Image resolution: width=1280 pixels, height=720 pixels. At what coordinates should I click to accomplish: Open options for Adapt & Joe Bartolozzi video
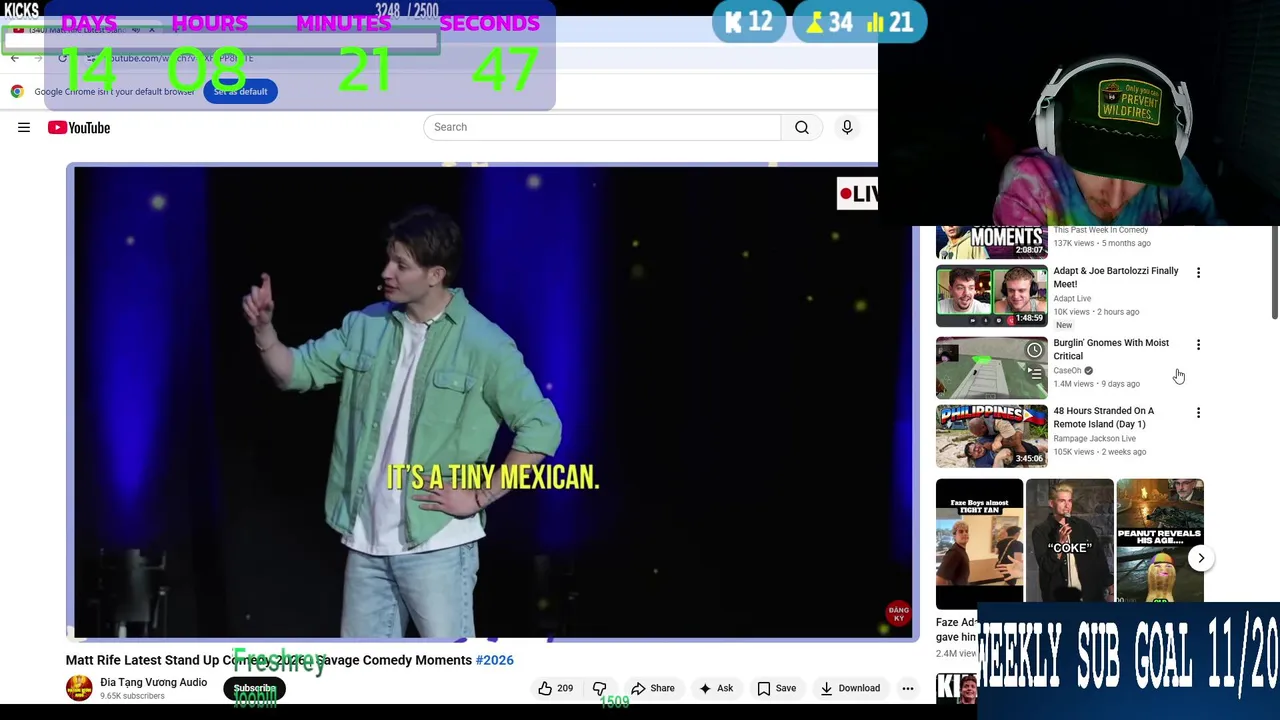(1198, 272)
